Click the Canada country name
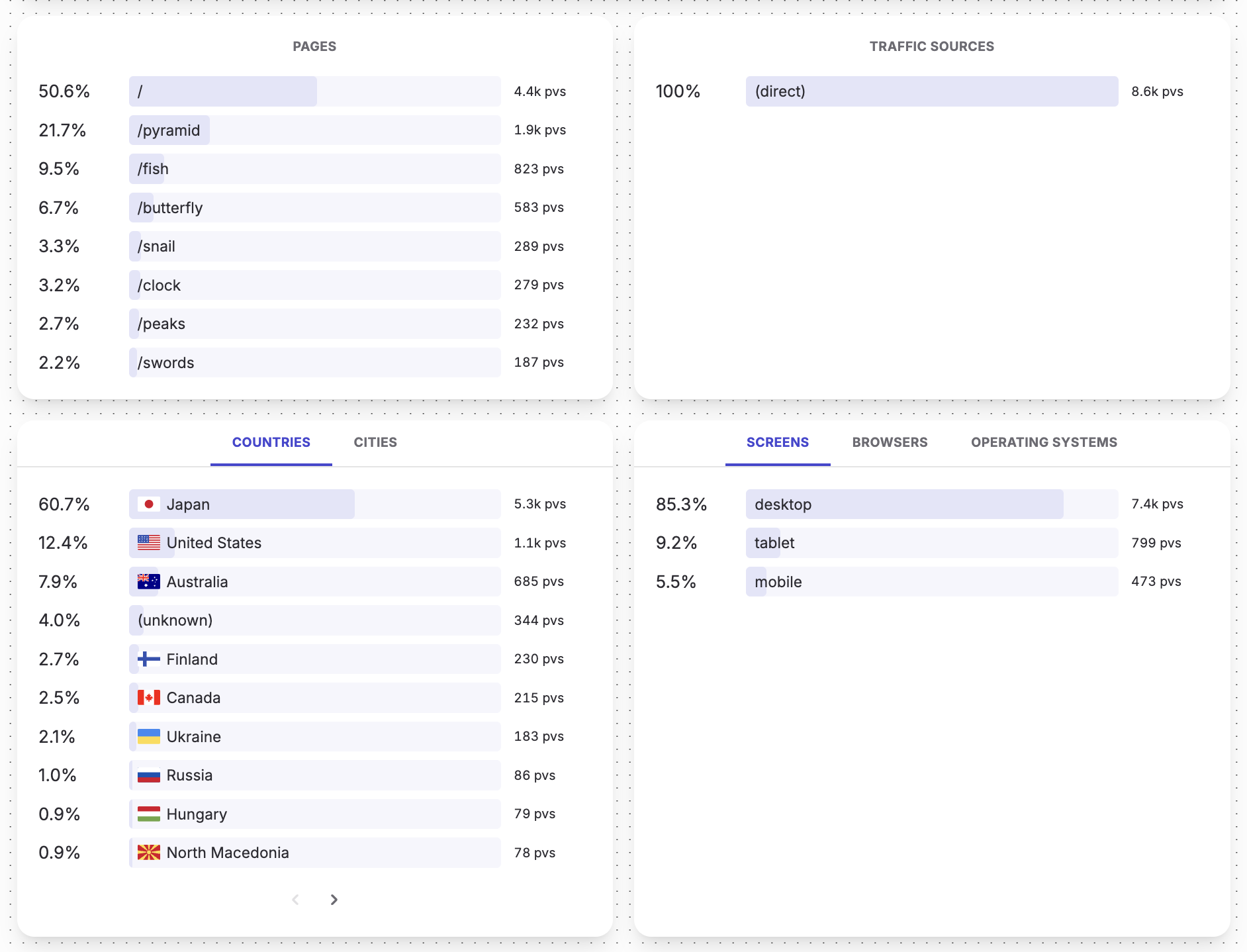The image size is (1247, 952). point(193,698)
